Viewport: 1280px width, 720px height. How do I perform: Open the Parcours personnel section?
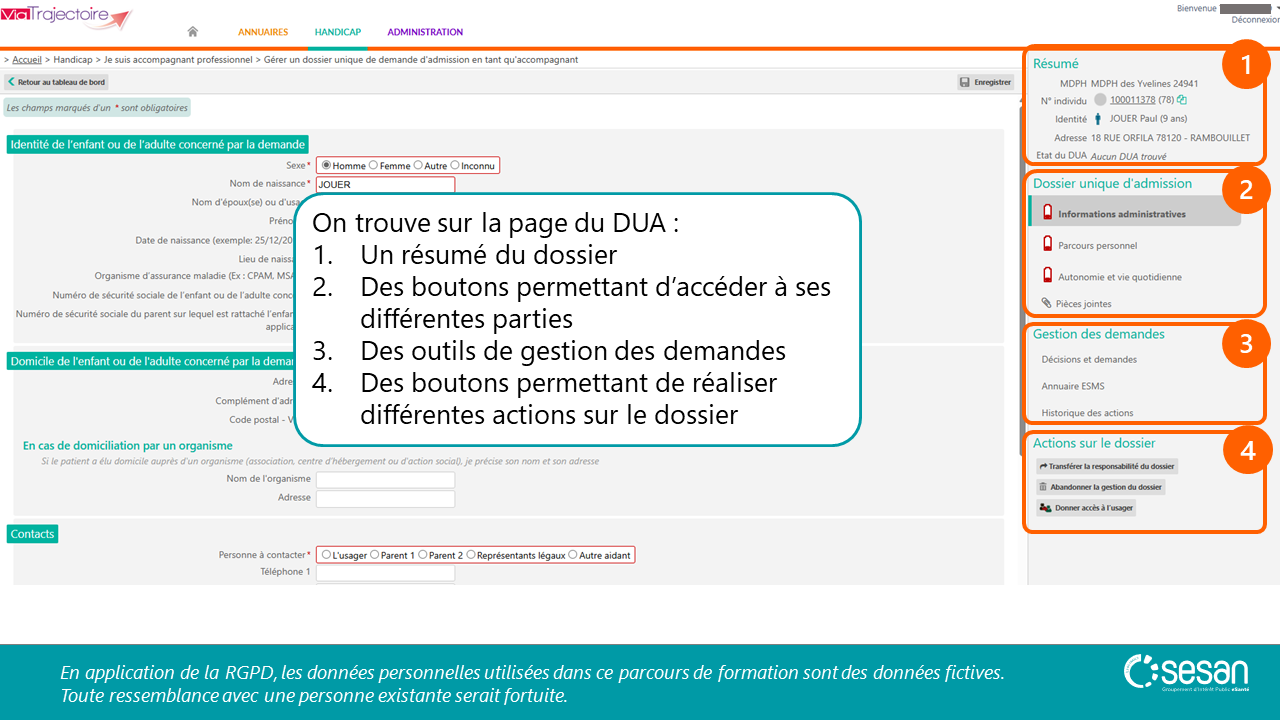tap(1097, 245)
